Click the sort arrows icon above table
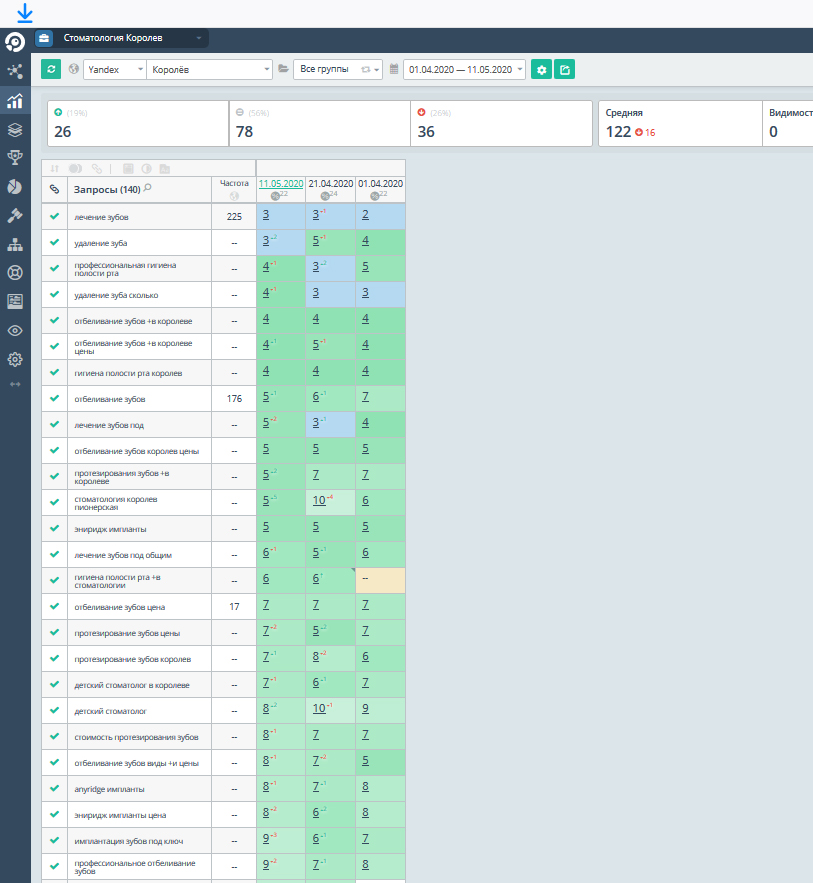Screen dimensions: 813x883 55,168
